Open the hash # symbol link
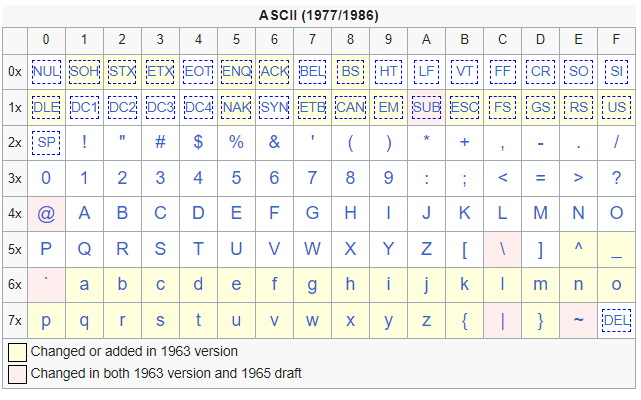 pos(160,143)
